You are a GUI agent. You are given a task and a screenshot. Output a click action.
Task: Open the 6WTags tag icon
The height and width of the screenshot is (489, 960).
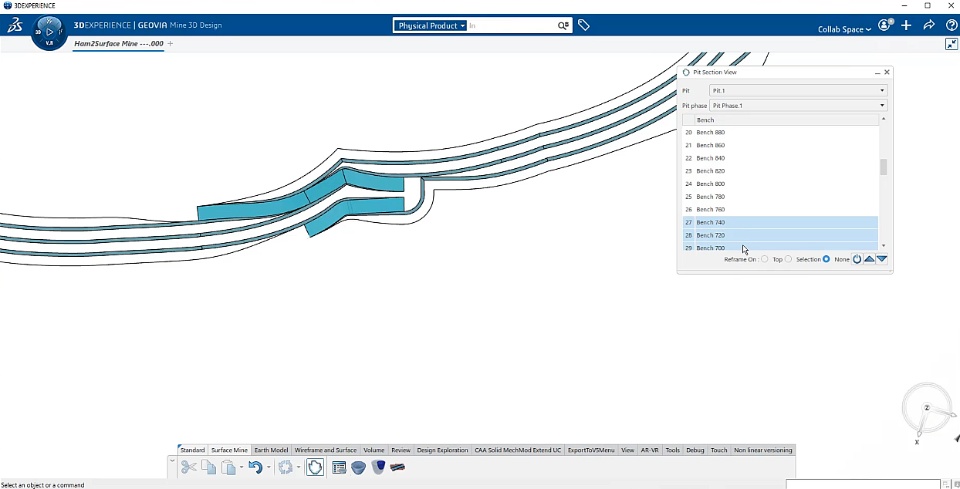click(x=583, y=25)
